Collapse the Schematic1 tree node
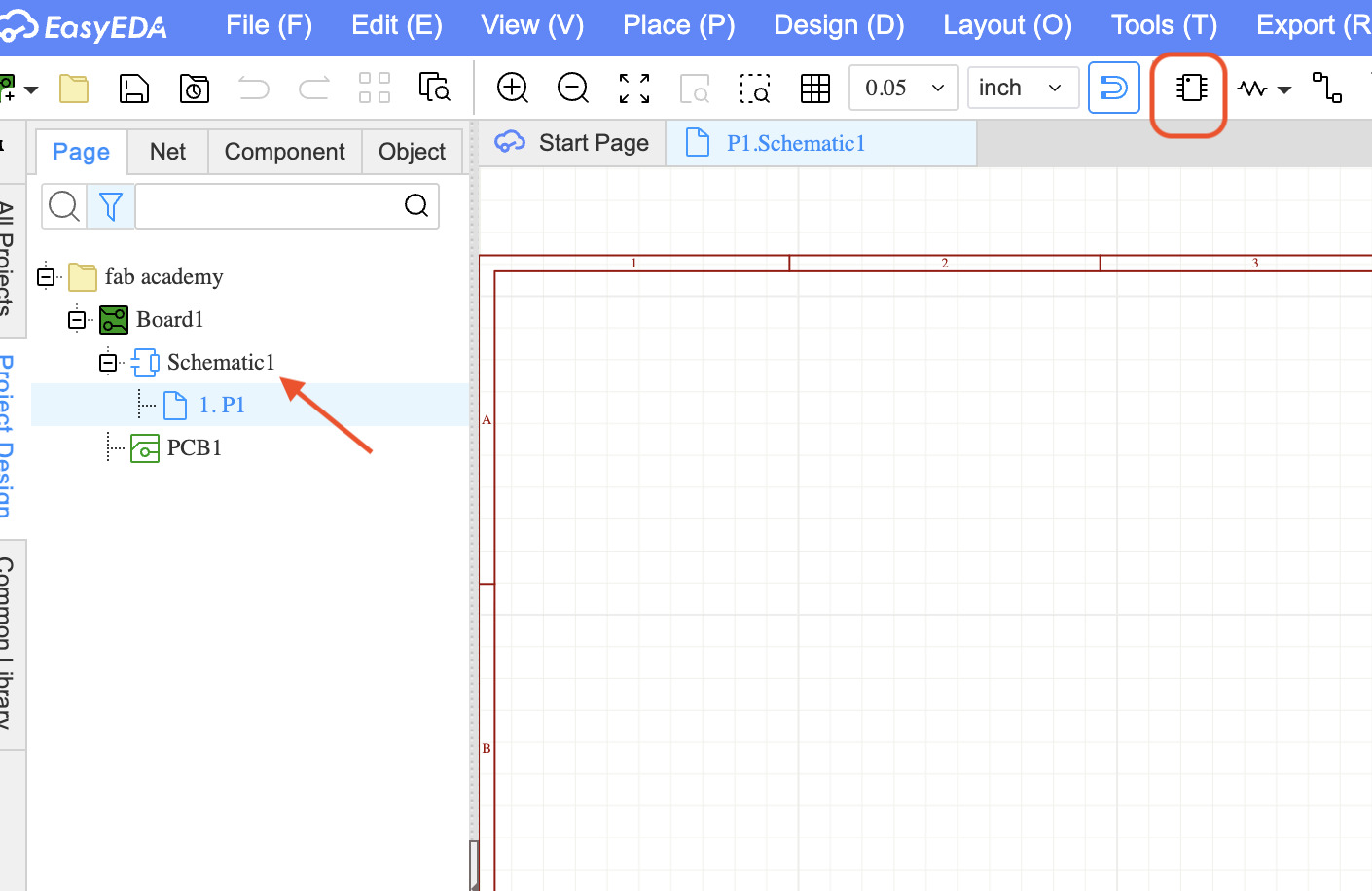This screenshot has width=1372, height=891. click(x=109, y=362)
